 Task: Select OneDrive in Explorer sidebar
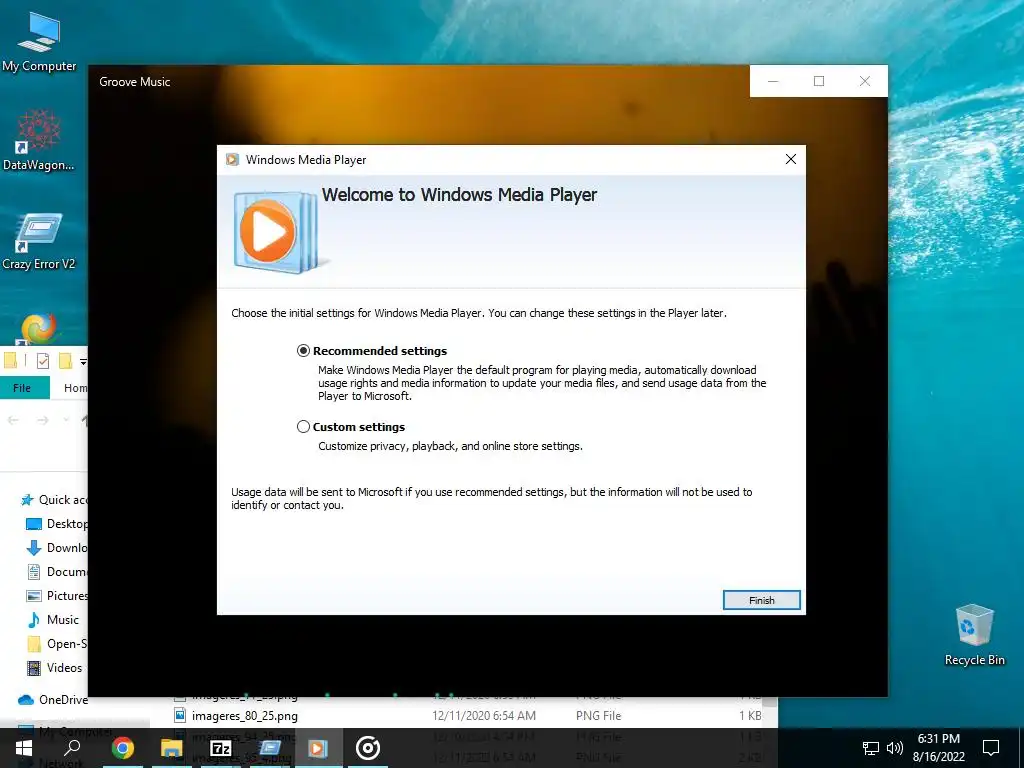click(x=54, y=699)
